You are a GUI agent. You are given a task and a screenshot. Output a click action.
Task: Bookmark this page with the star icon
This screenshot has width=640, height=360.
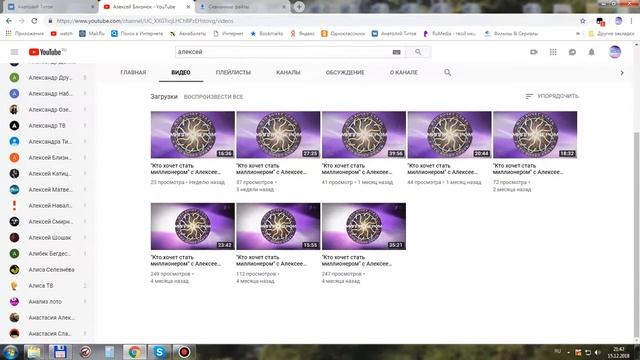coord(583,21)
